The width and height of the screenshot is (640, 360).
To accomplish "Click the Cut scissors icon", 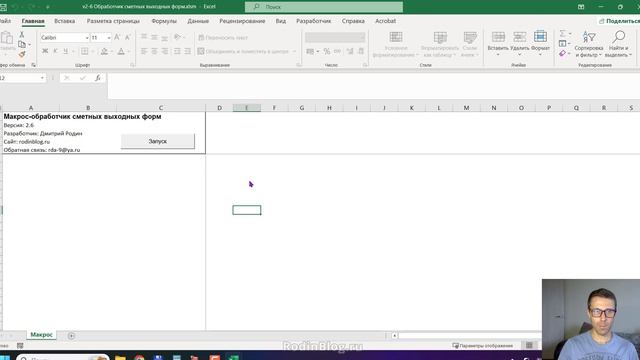I will click(22, 35).
